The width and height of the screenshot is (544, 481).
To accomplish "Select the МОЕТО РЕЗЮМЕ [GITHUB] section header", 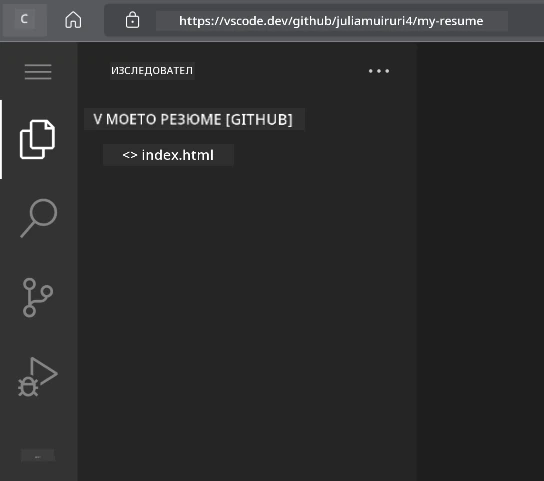I will [x=194, y=119].
